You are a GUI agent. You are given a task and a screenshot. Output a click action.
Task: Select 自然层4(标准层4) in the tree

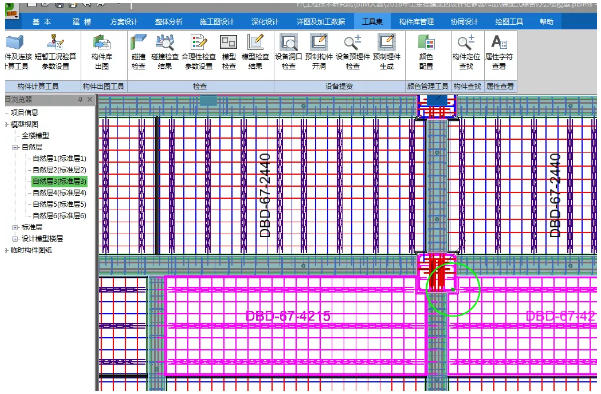click(59, 193)
